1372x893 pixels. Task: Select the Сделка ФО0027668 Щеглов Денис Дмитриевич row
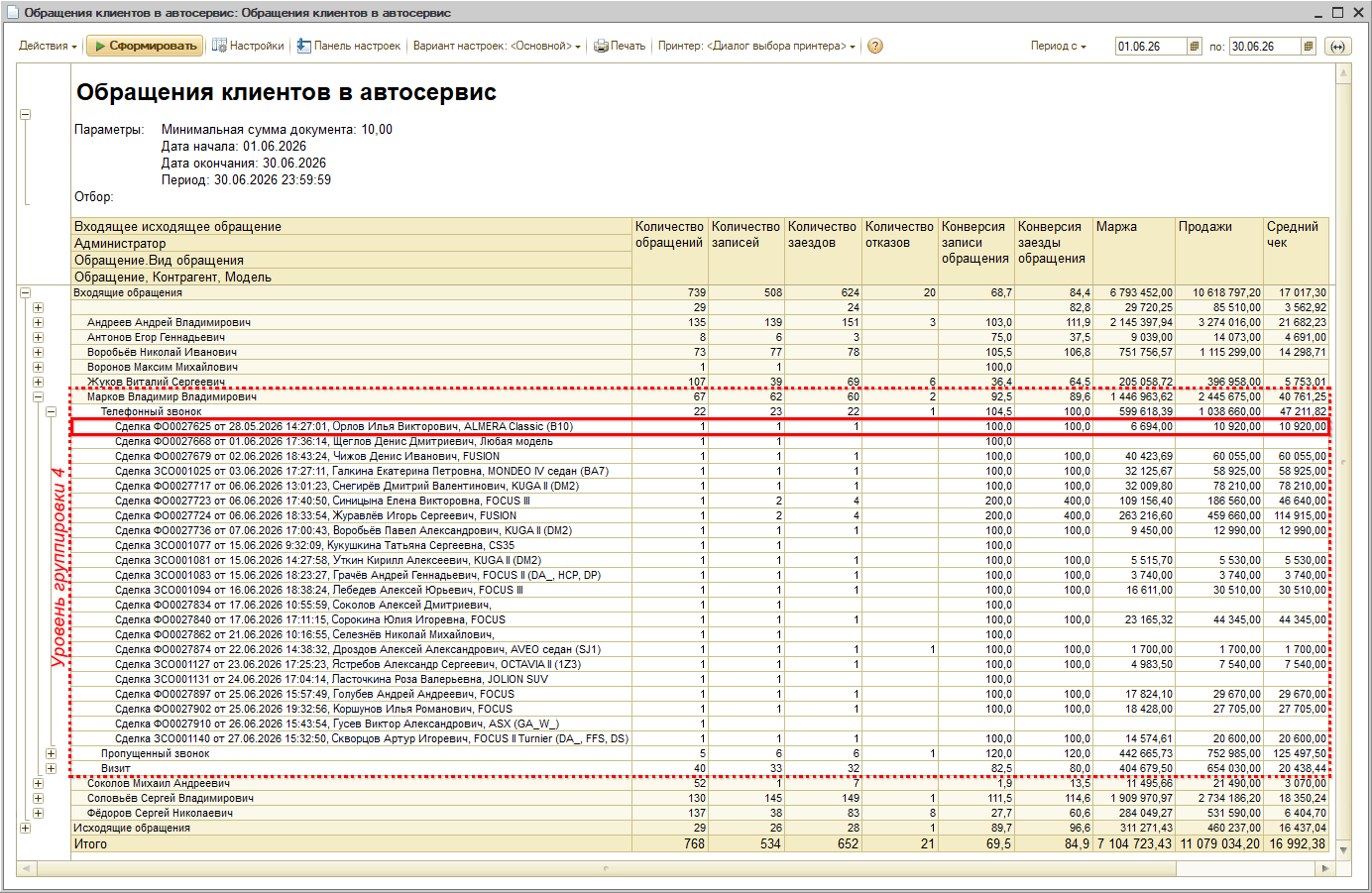700,441
